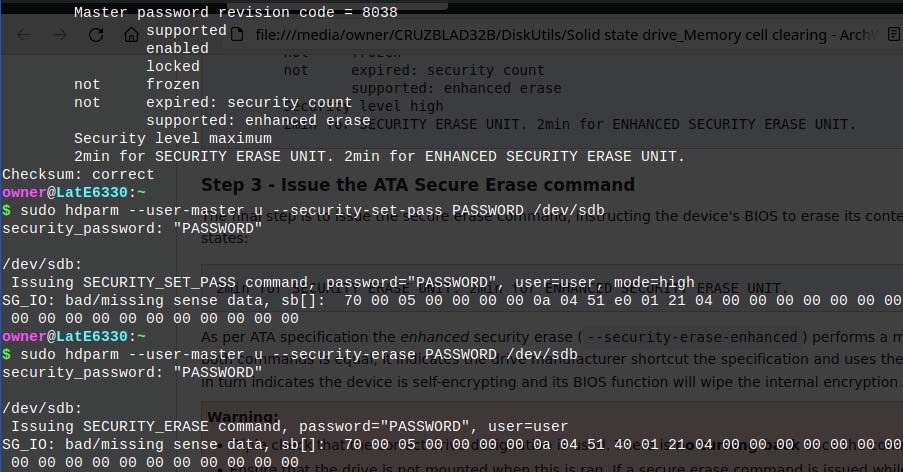The height and width of the screenshot is (472, 903).
Task: Reload the current browser page
Action: click(96, 35)
